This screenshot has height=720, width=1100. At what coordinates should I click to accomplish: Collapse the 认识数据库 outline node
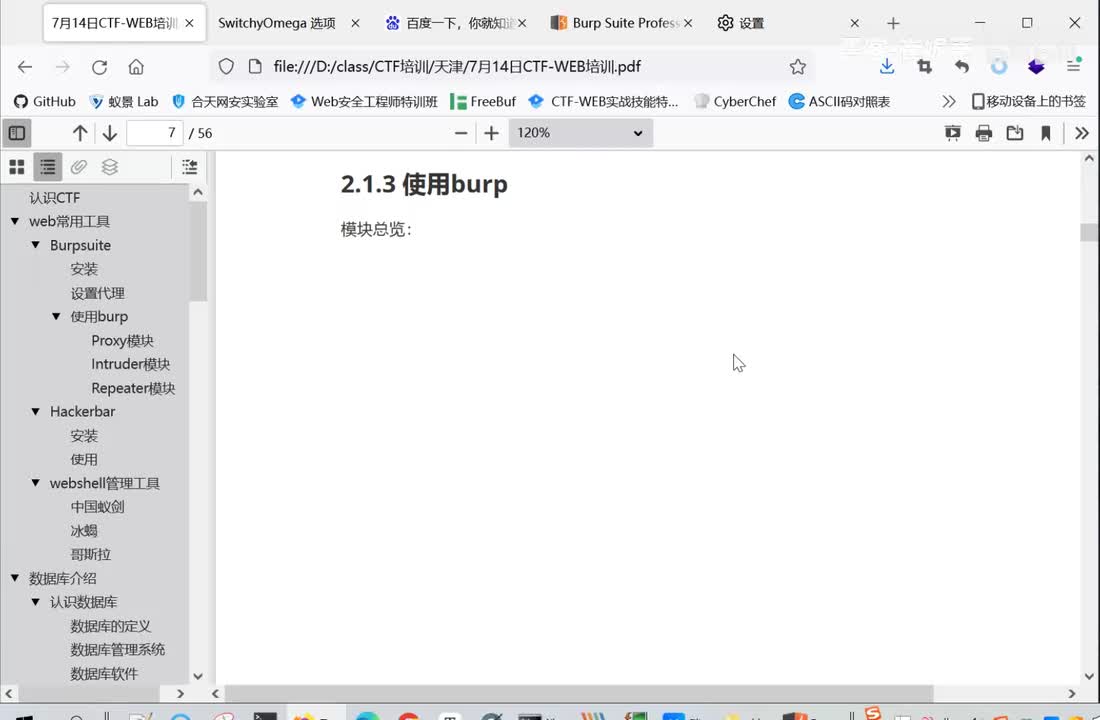pyautogui.click(x=36, y=602)
